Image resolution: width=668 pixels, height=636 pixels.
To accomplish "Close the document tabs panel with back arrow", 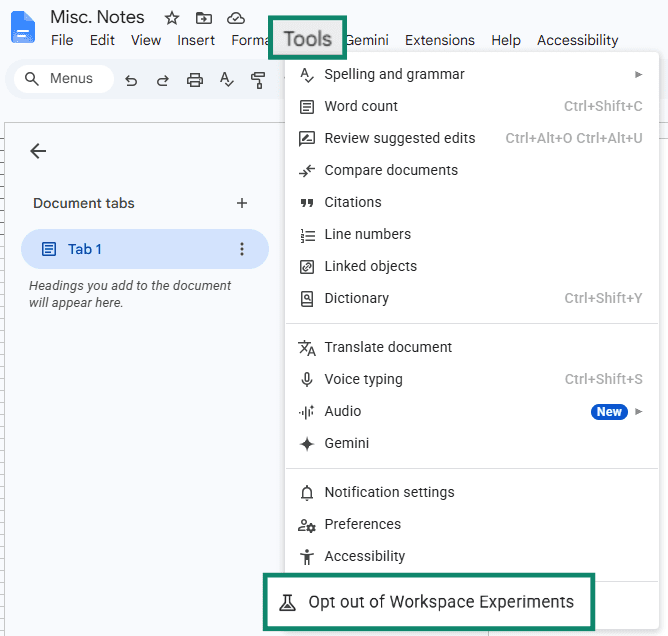I will (x=38, y=151).
